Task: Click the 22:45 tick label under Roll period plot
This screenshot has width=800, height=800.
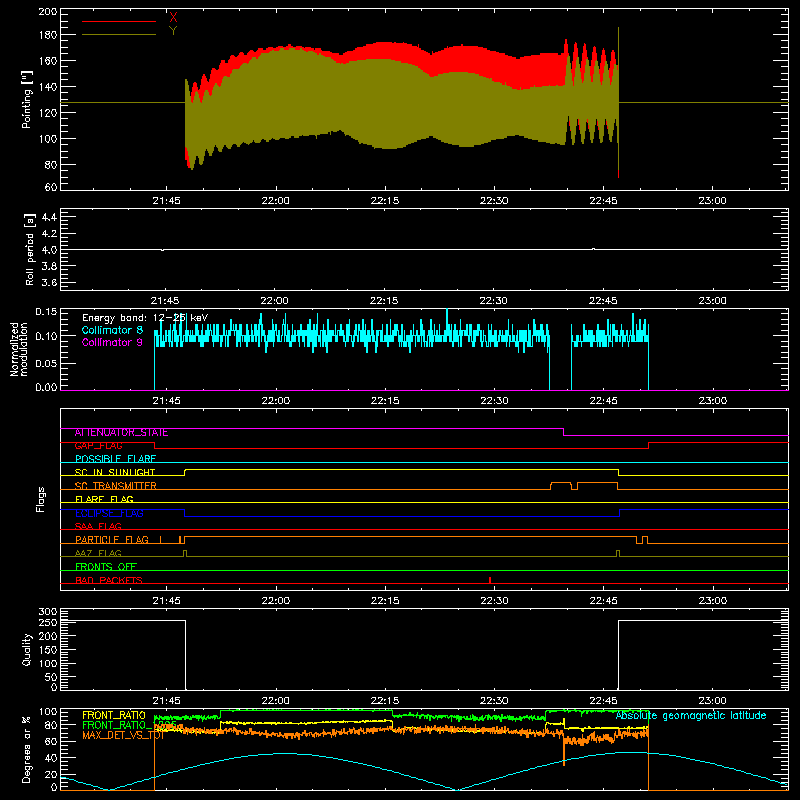Action: pos(603,301)
